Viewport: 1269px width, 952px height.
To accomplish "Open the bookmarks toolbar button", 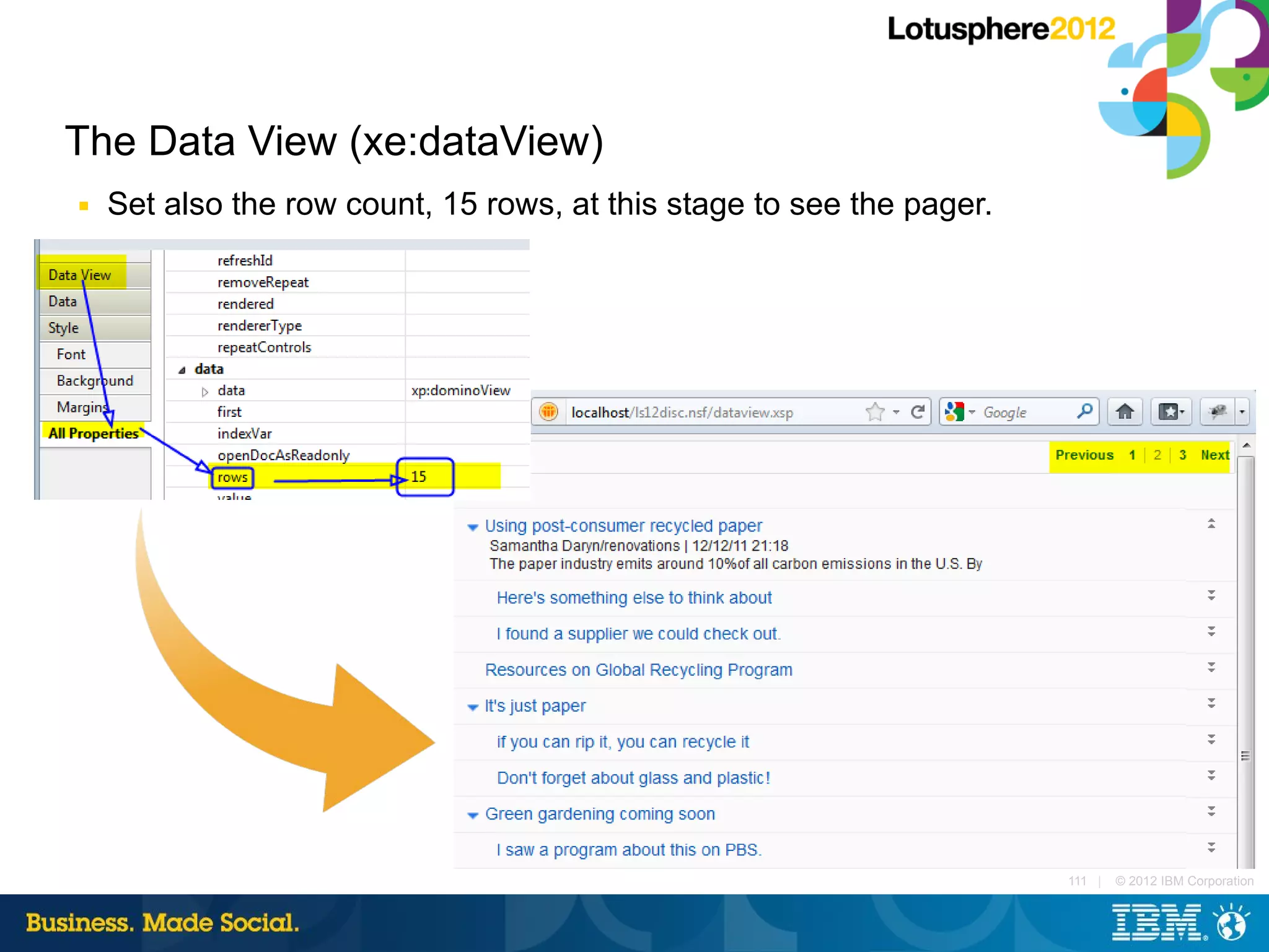I will (1171, 412).
